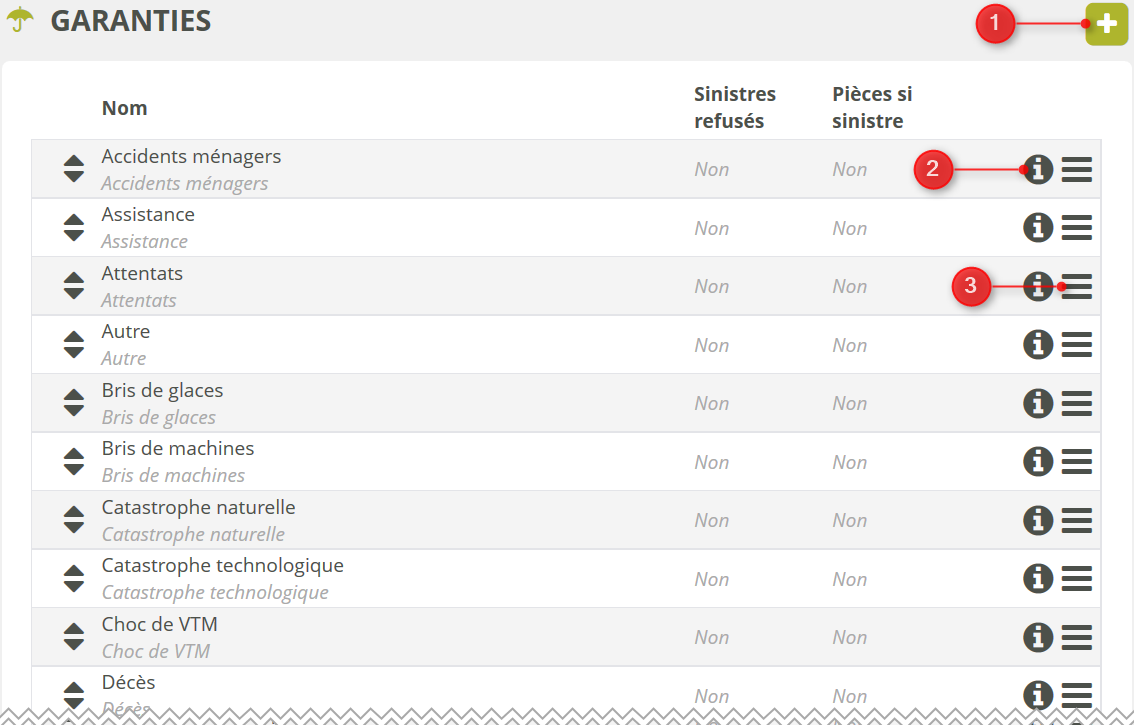The image size is (1134, 725).
Task: Expand actions menu for Catastrophe technologique
Action: pos(1076,579)
